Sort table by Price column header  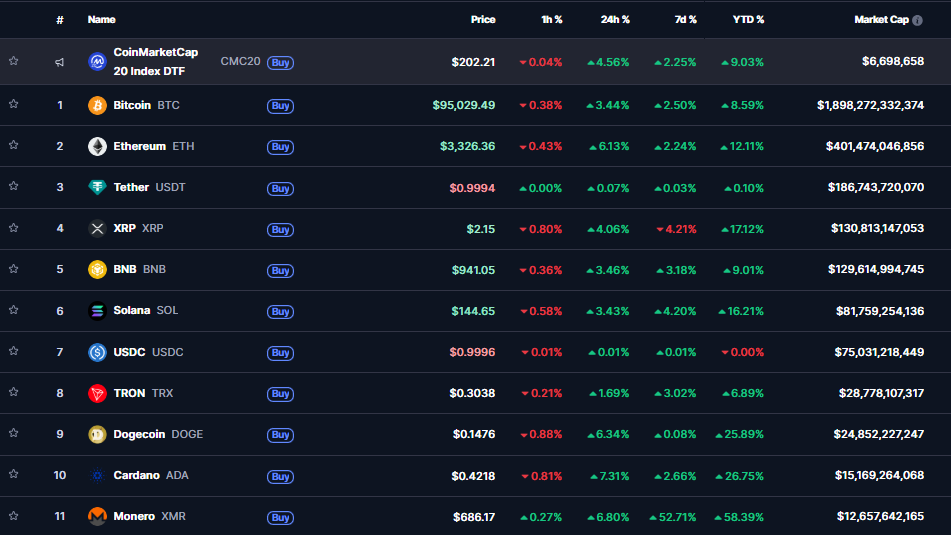(483, 19)
